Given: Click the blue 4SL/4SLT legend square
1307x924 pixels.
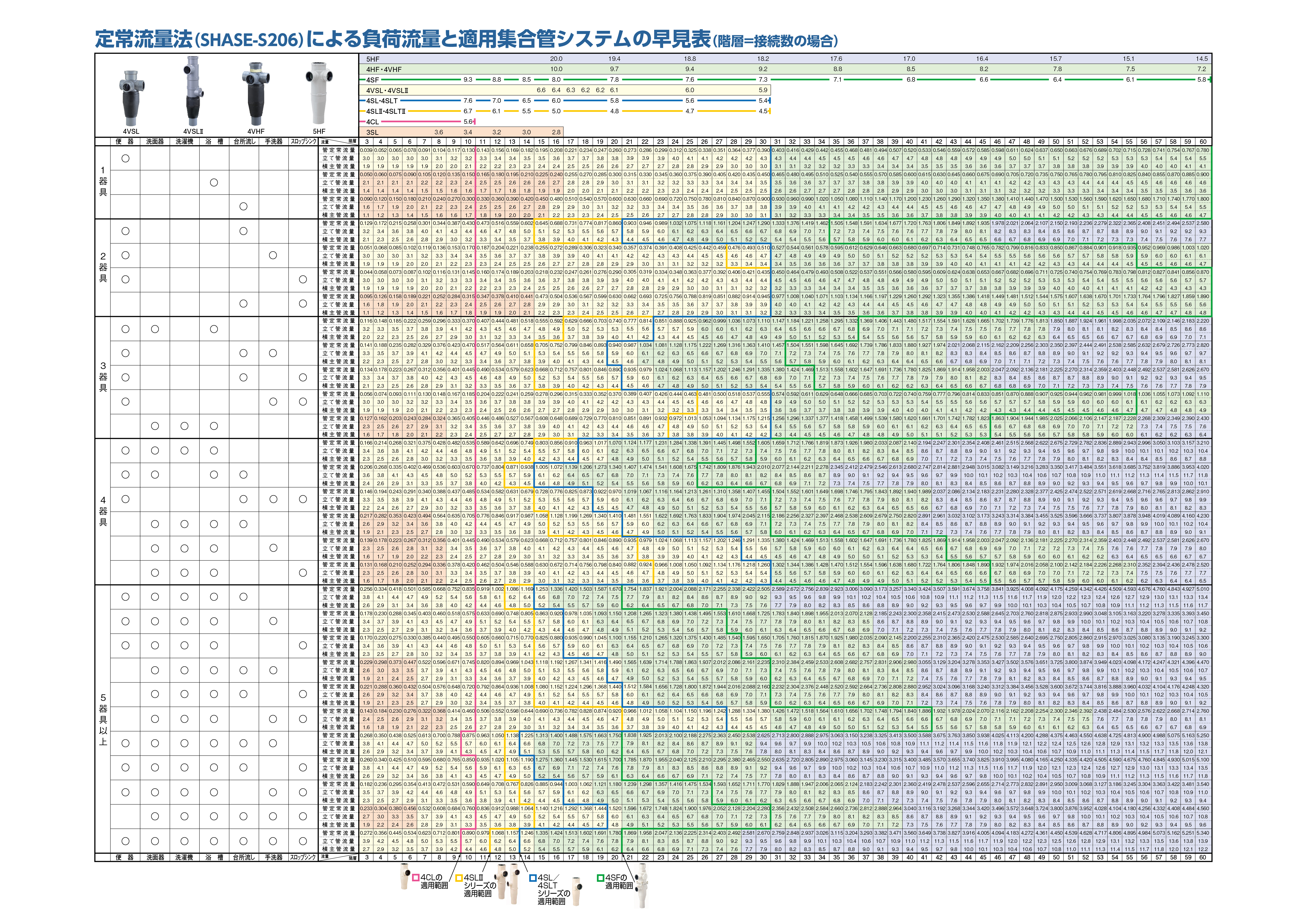Looking at the screenshot, I should [533, 878].
